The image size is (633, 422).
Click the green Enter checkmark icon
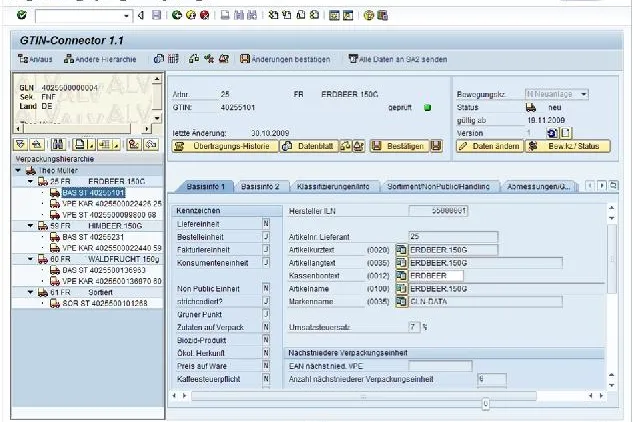click(21, 15)
